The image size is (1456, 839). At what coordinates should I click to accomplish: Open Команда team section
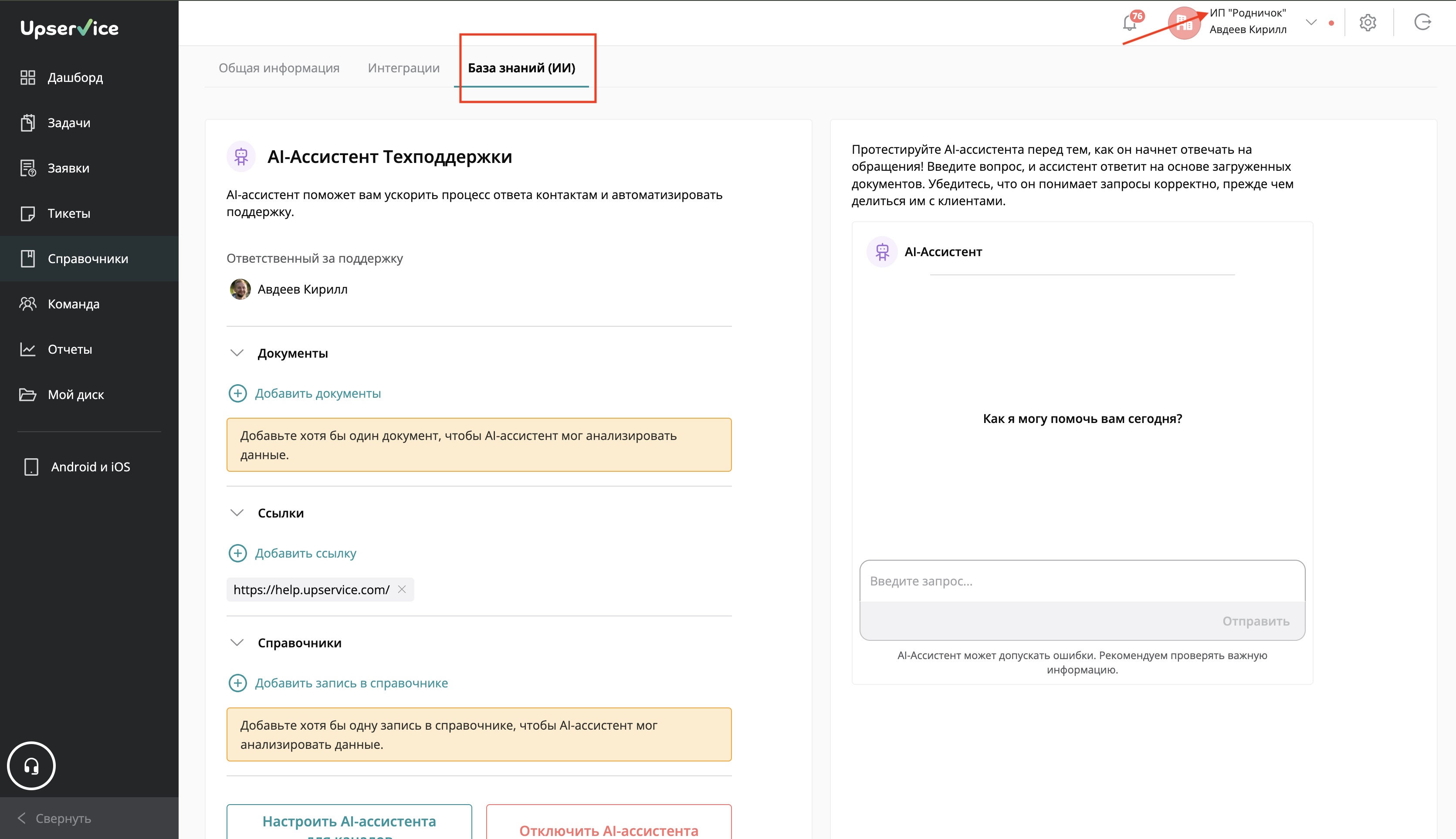pos(73,304)
